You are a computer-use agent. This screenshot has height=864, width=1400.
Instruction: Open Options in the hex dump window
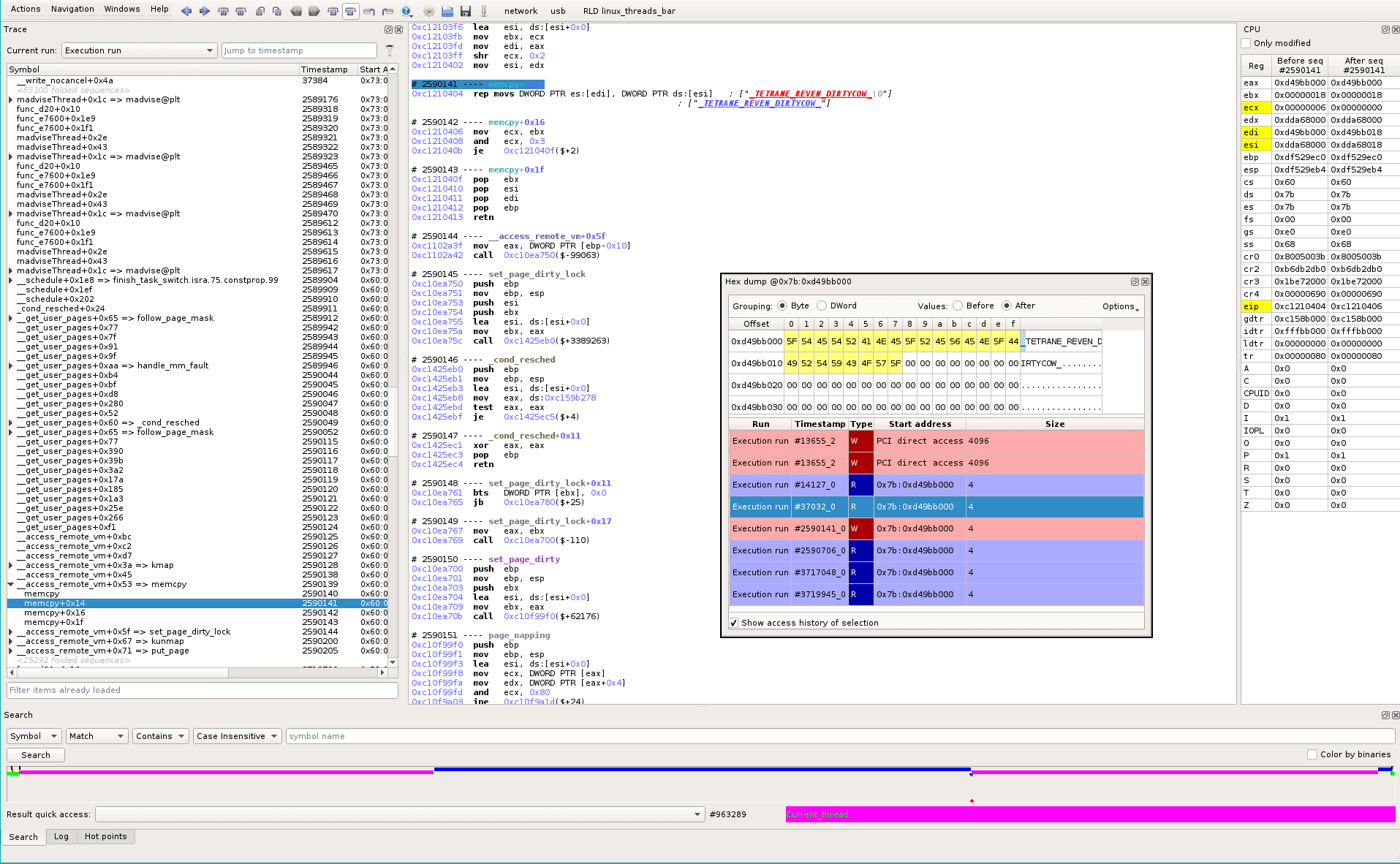point(1118,306)
